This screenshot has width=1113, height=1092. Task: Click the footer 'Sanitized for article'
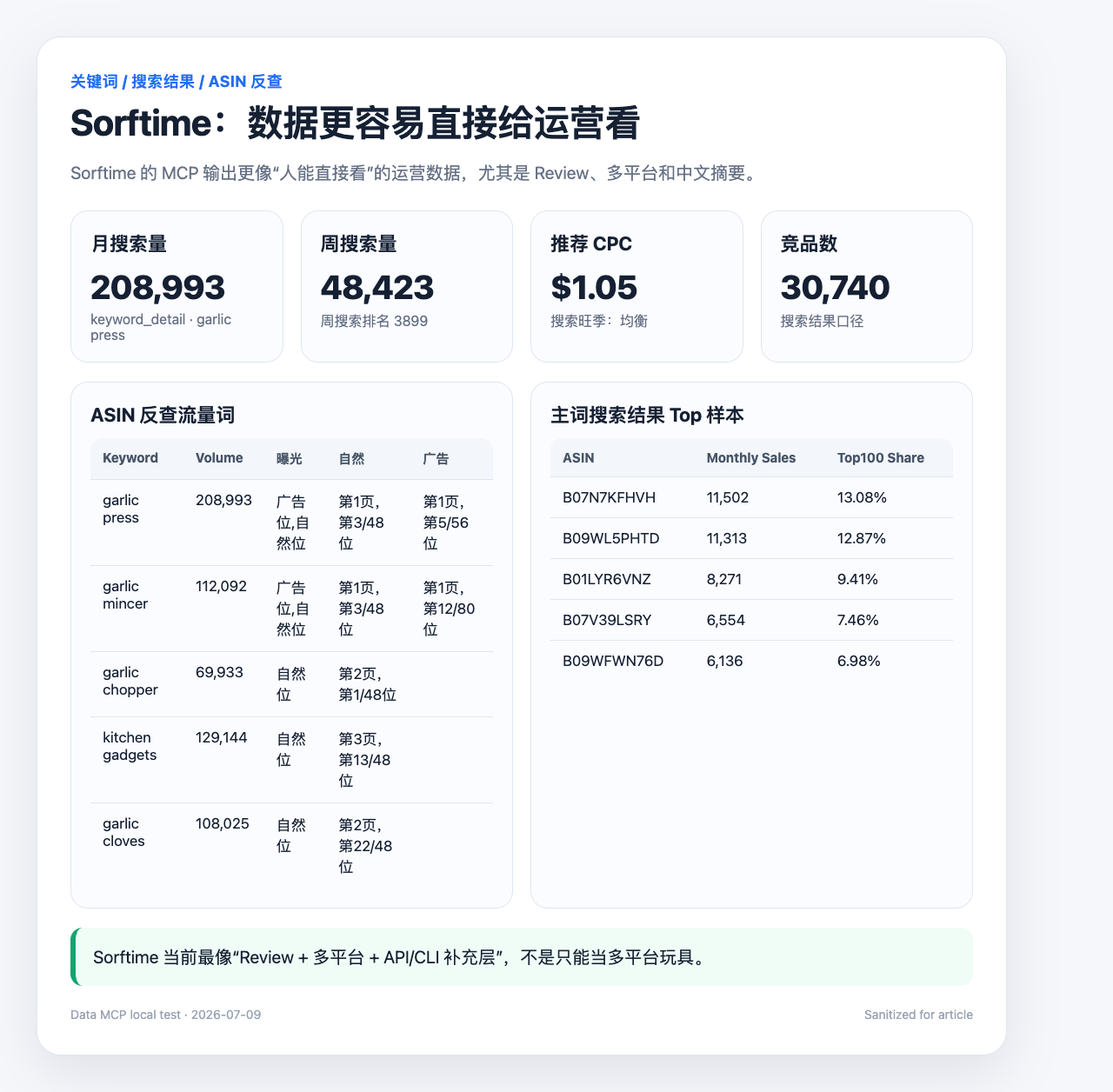tap(919, 1015)
